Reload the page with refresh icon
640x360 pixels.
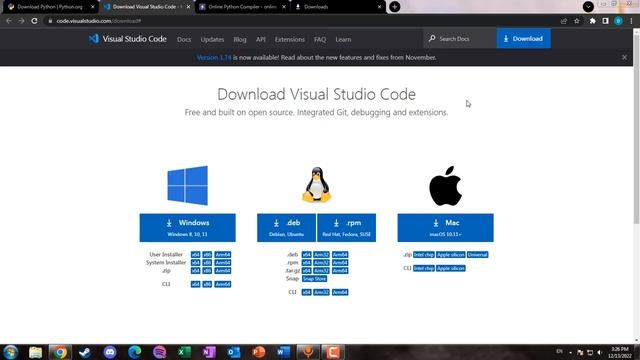tap(34, 21)
